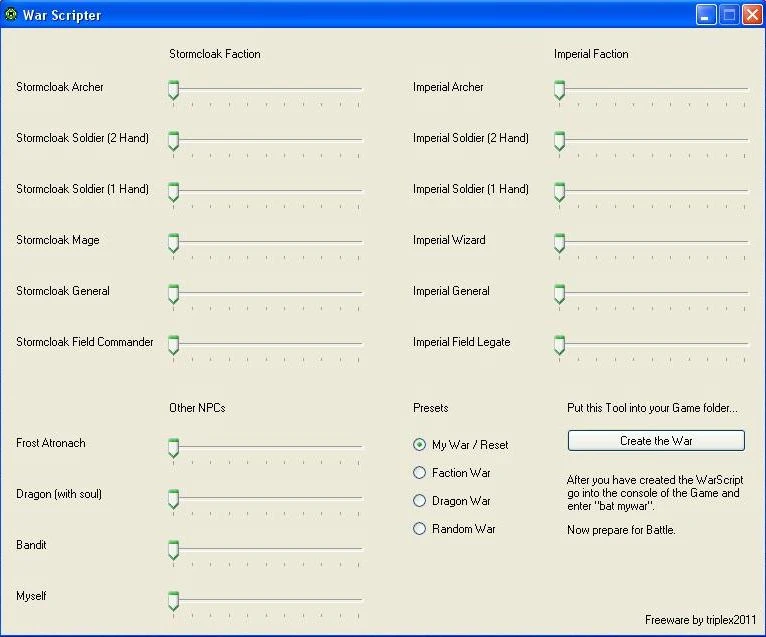
Task: Click the Stormcloak Mage label
Action: [58, 240]
